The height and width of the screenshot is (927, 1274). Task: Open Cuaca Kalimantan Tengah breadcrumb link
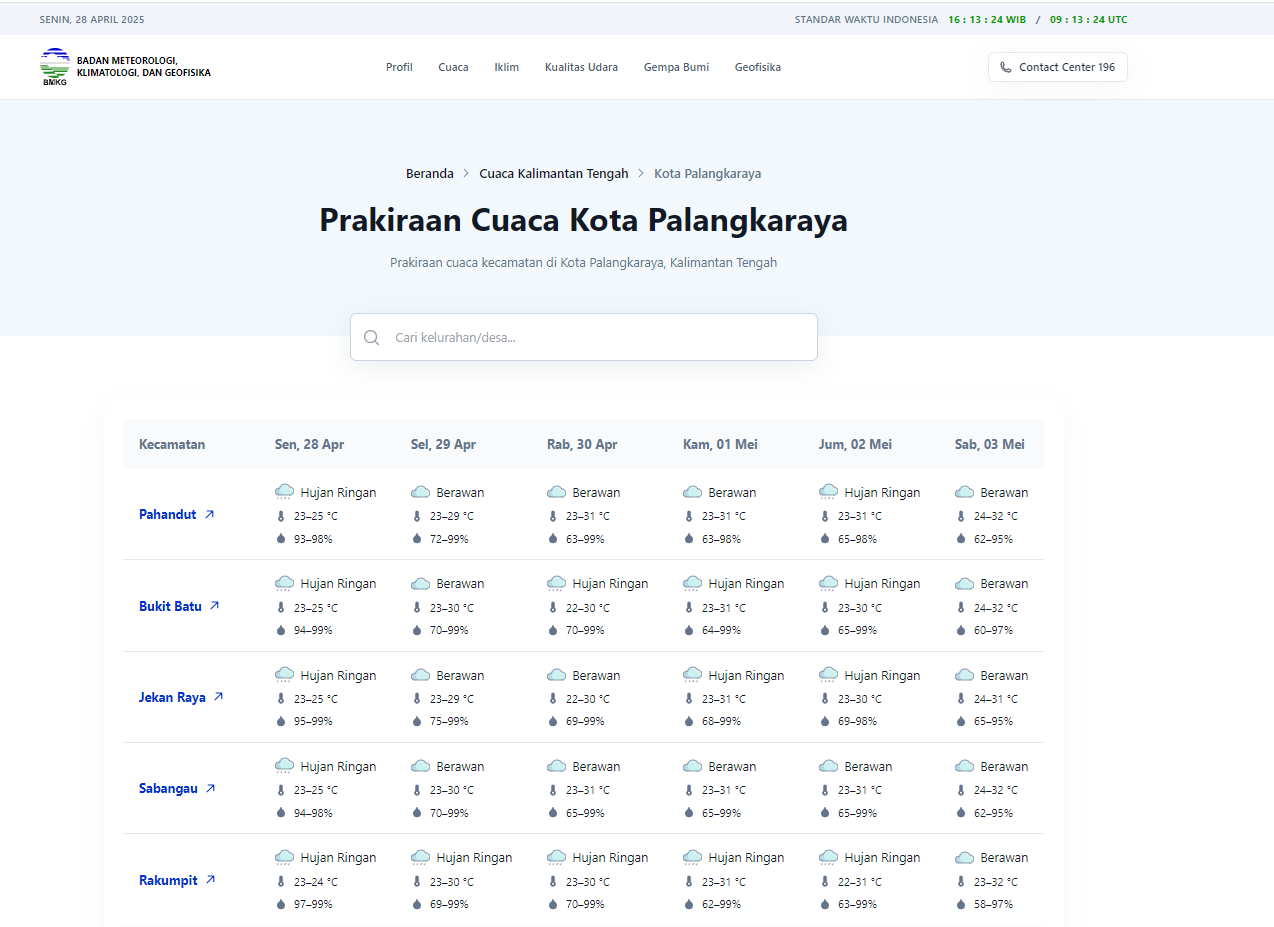553,173
